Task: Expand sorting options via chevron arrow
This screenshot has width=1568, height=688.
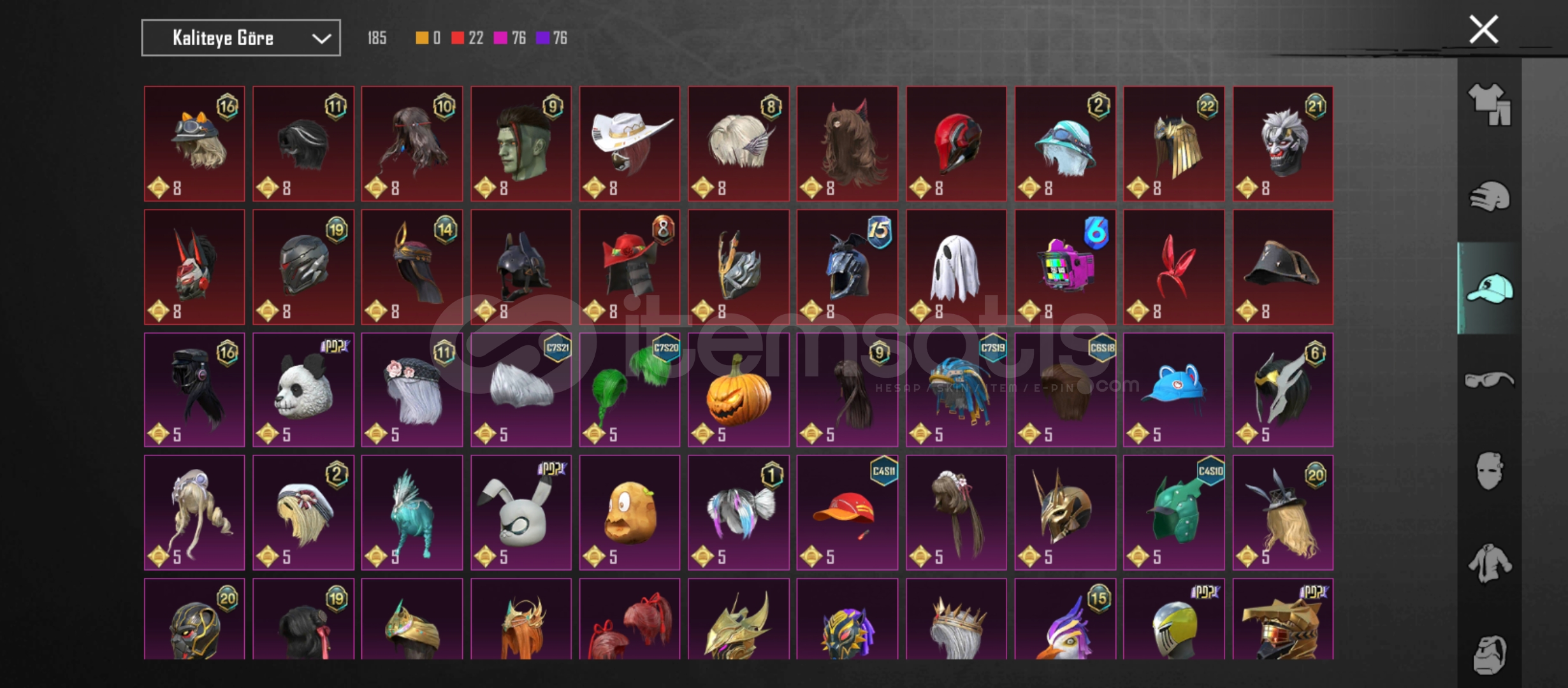Action: pos(321,39)
